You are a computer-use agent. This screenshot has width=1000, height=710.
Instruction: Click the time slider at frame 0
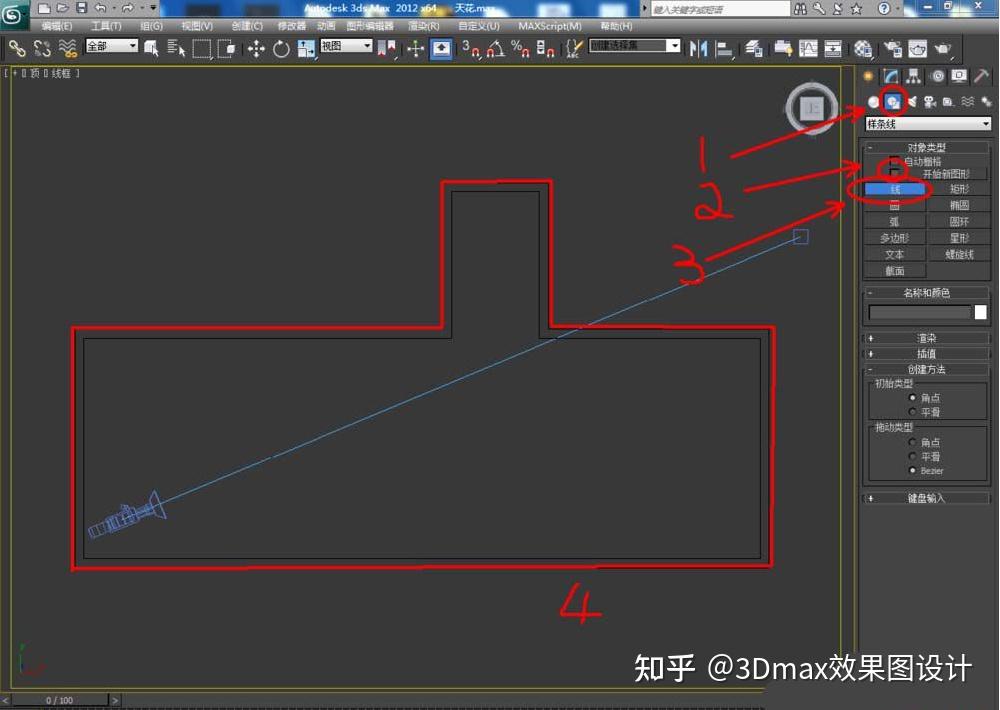58,700
